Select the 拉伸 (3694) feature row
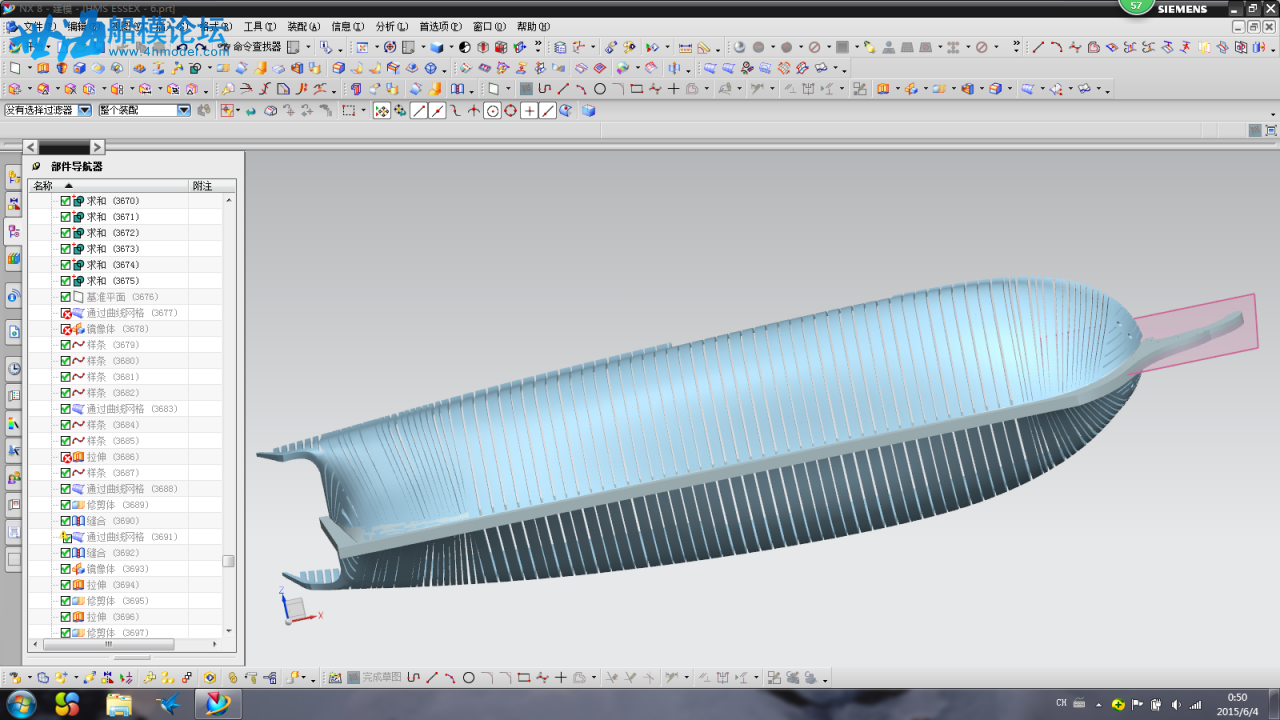This screenshot has width=1280, height=720. (x=112, y=585)
